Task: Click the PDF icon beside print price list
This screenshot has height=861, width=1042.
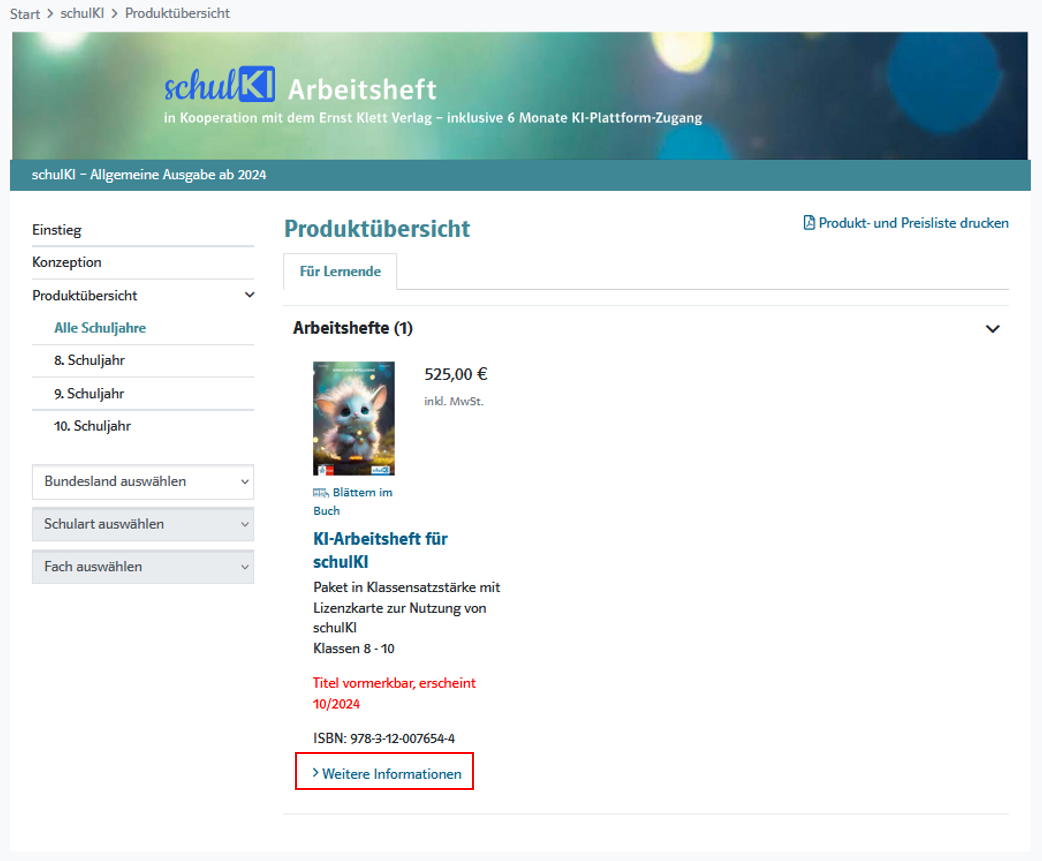Action: click(x=809, y=223)
